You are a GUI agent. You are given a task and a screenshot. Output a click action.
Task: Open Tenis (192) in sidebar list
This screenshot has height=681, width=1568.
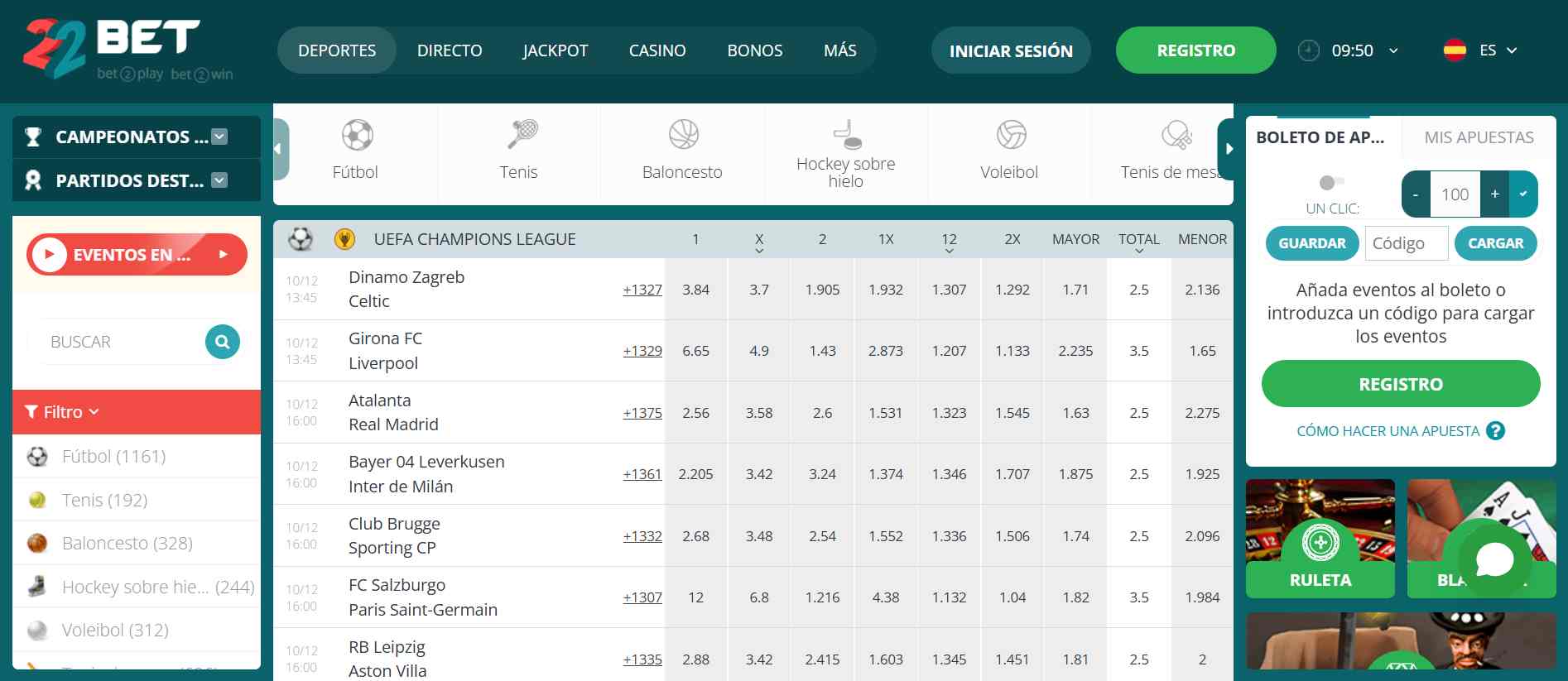pyautogui.click(x=137, y=500)
